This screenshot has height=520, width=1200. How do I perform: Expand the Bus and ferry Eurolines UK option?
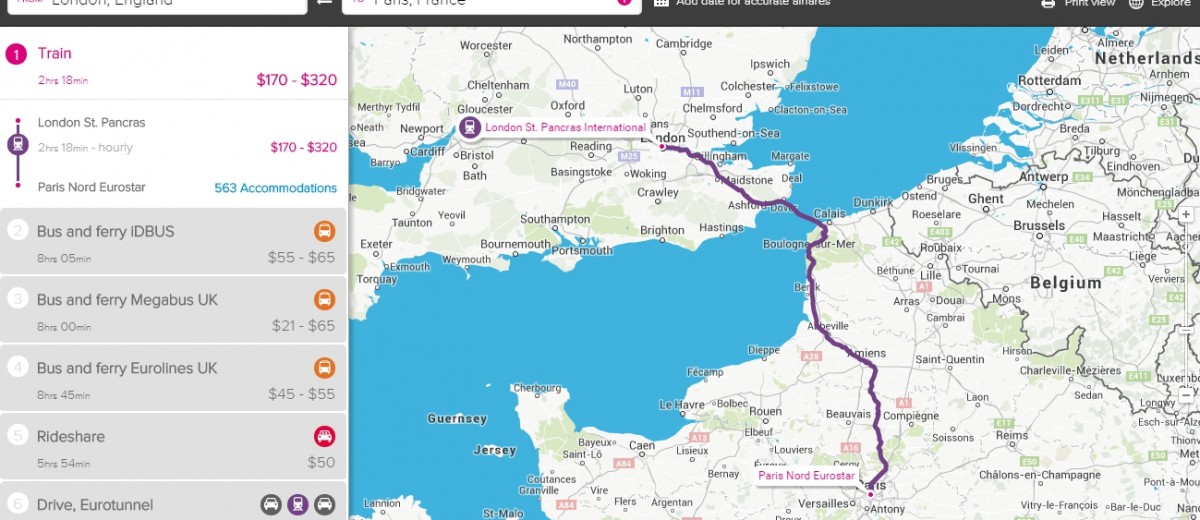click(174, 380)
